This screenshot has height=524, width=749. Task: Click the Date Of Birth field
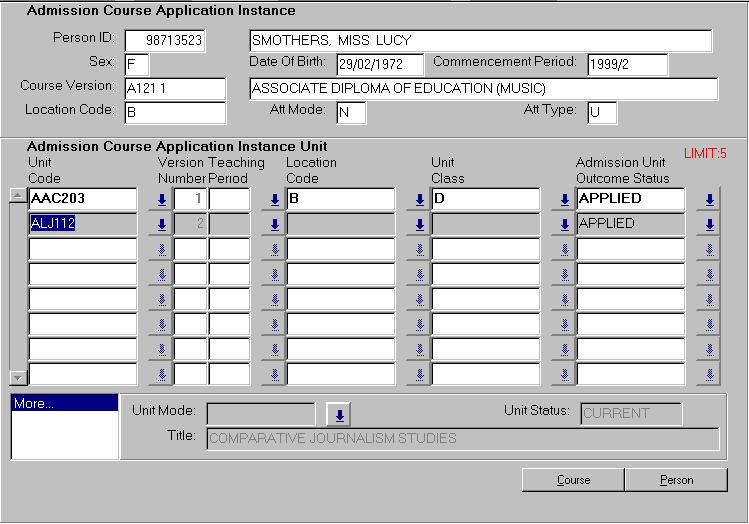(x=380, y=65)
